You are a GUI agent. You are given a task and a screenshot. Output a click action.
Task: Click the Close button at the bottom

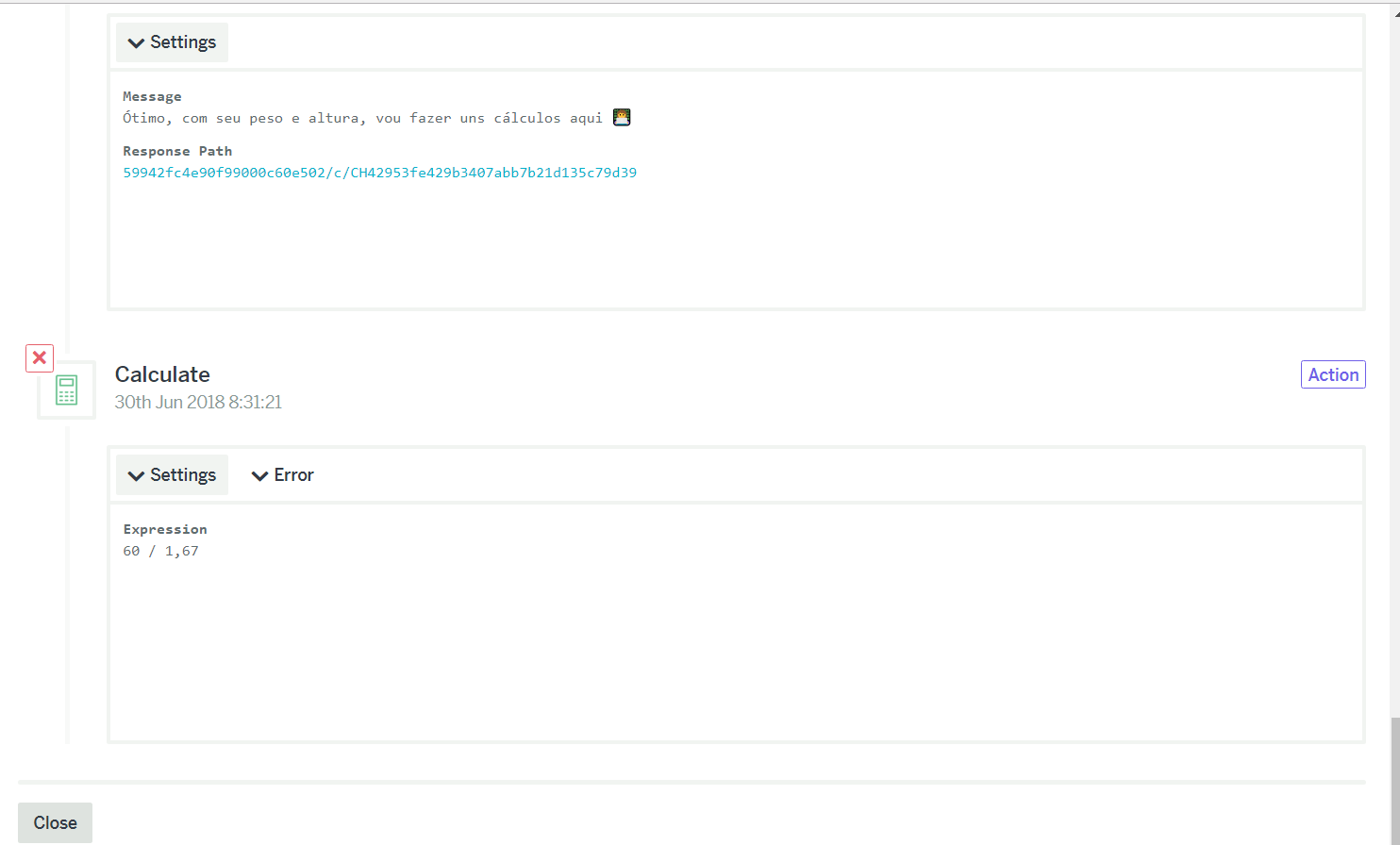55,823
